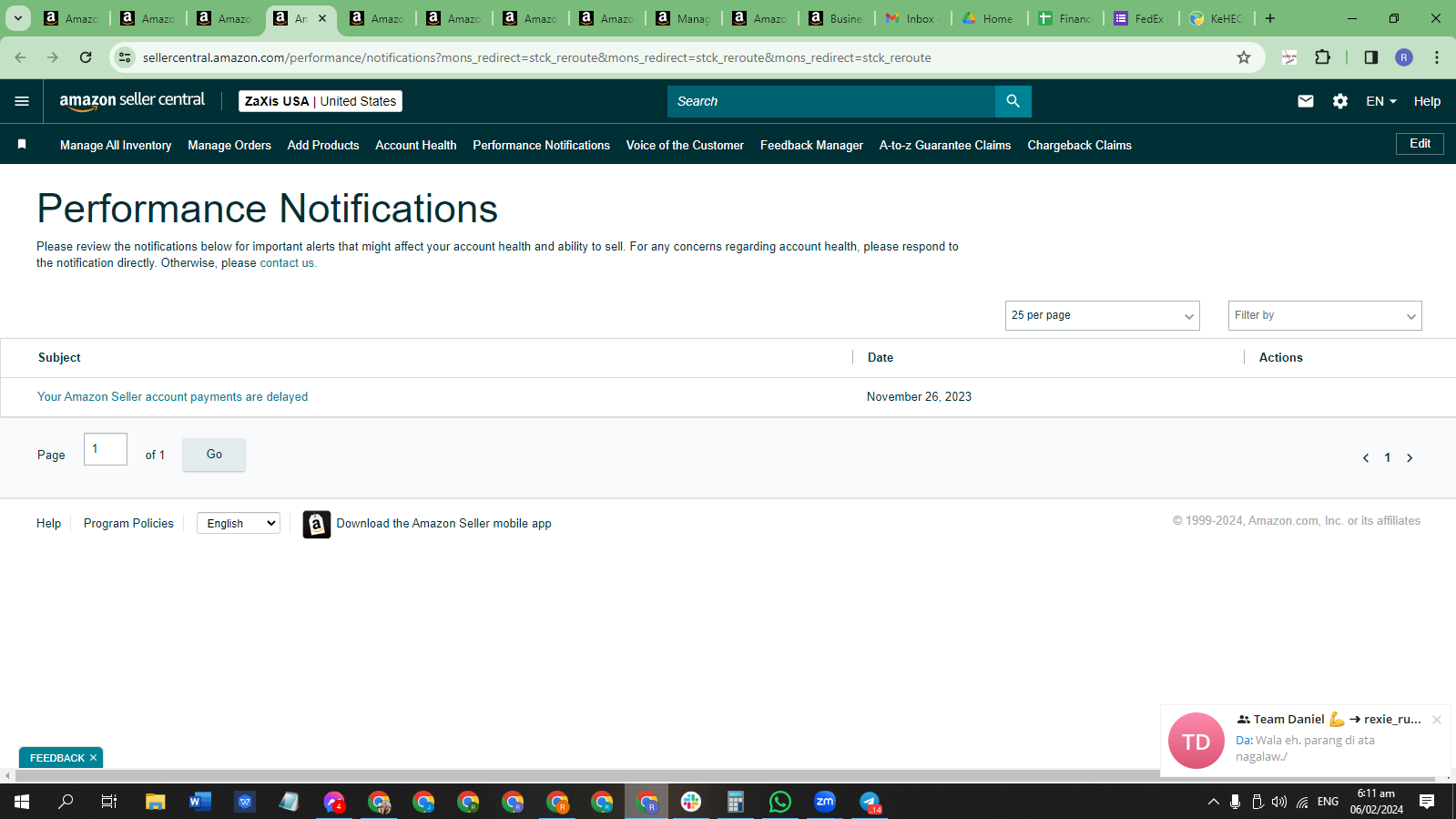Click the Go page button
Screen dimensions: 1456x819
(x=214, y=454)
